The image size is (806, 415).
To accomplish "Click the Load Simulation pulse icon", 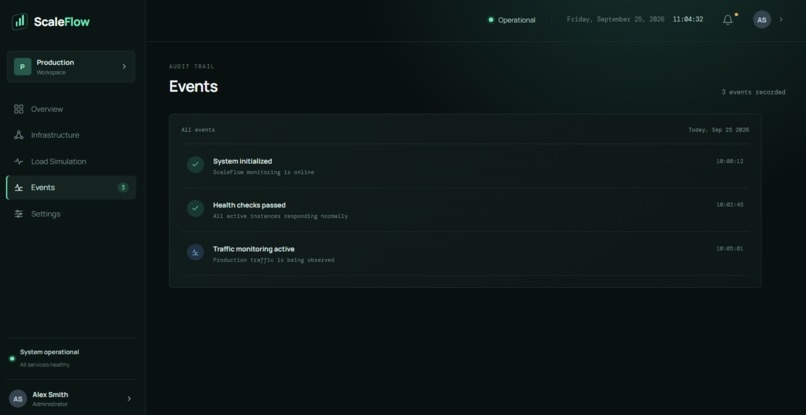I will tap(19, 161).
